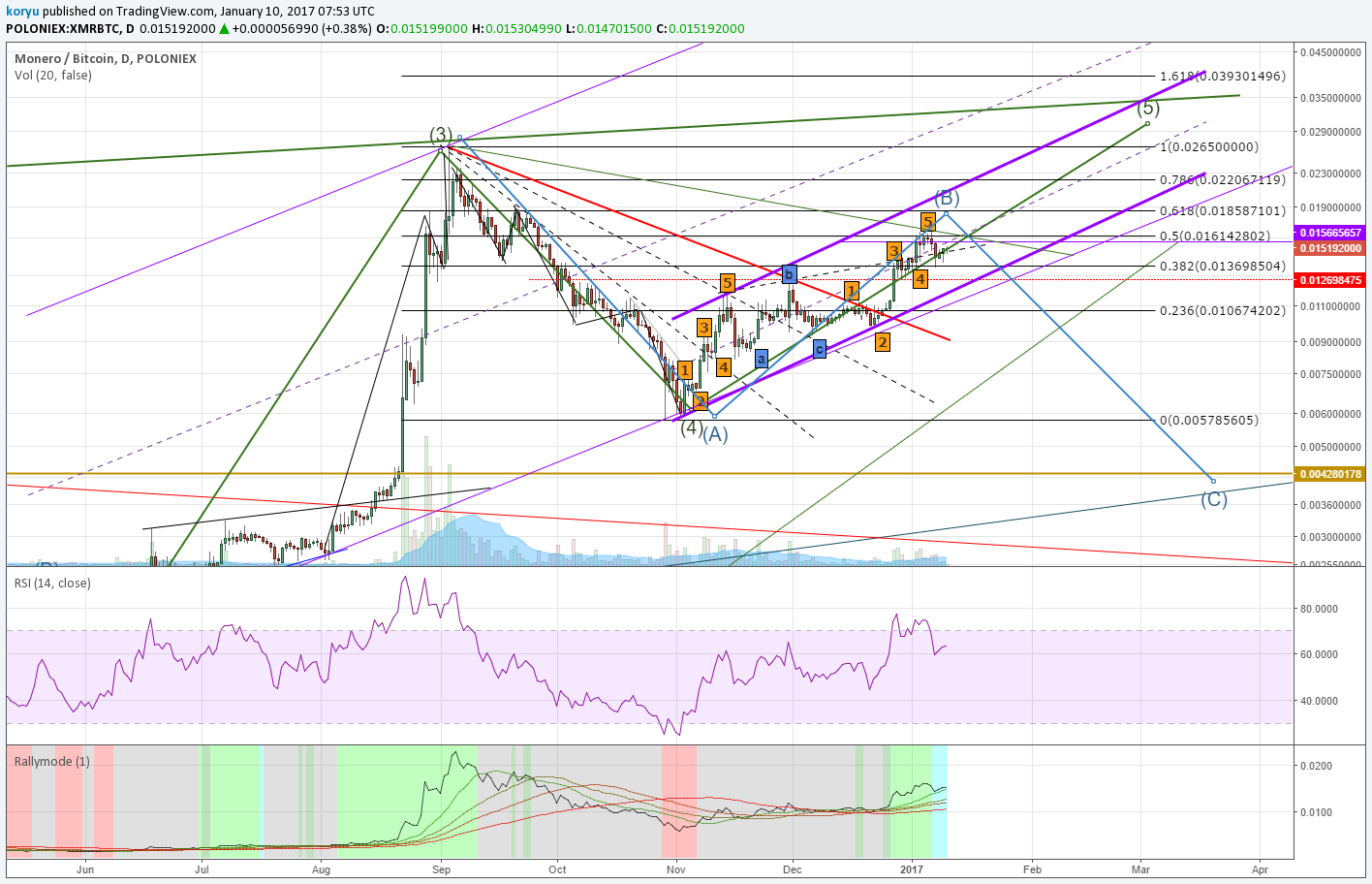Select the (B) corrective wave label
Image resolution: width=1372 pixels, height=884 pixels.
pos(947,198)
